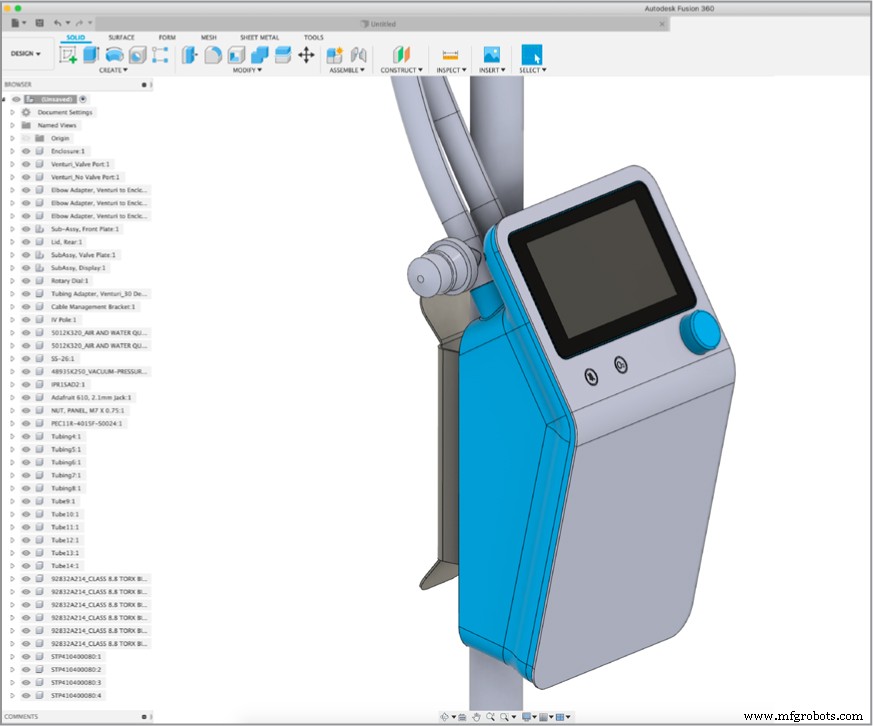Select the Pan tool at screen bottom
The width and height of the screenshot is (873, 726).
(476, 716)
